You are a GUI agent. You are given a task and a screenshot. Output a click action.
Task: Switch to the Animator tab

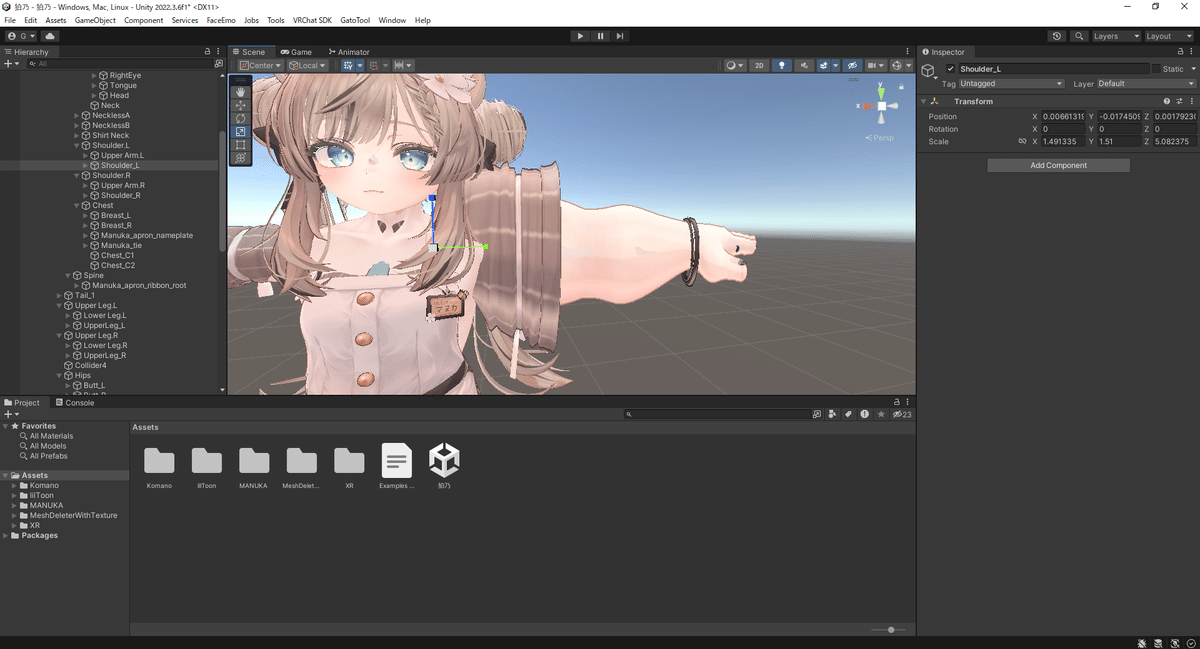click(348, 52)
